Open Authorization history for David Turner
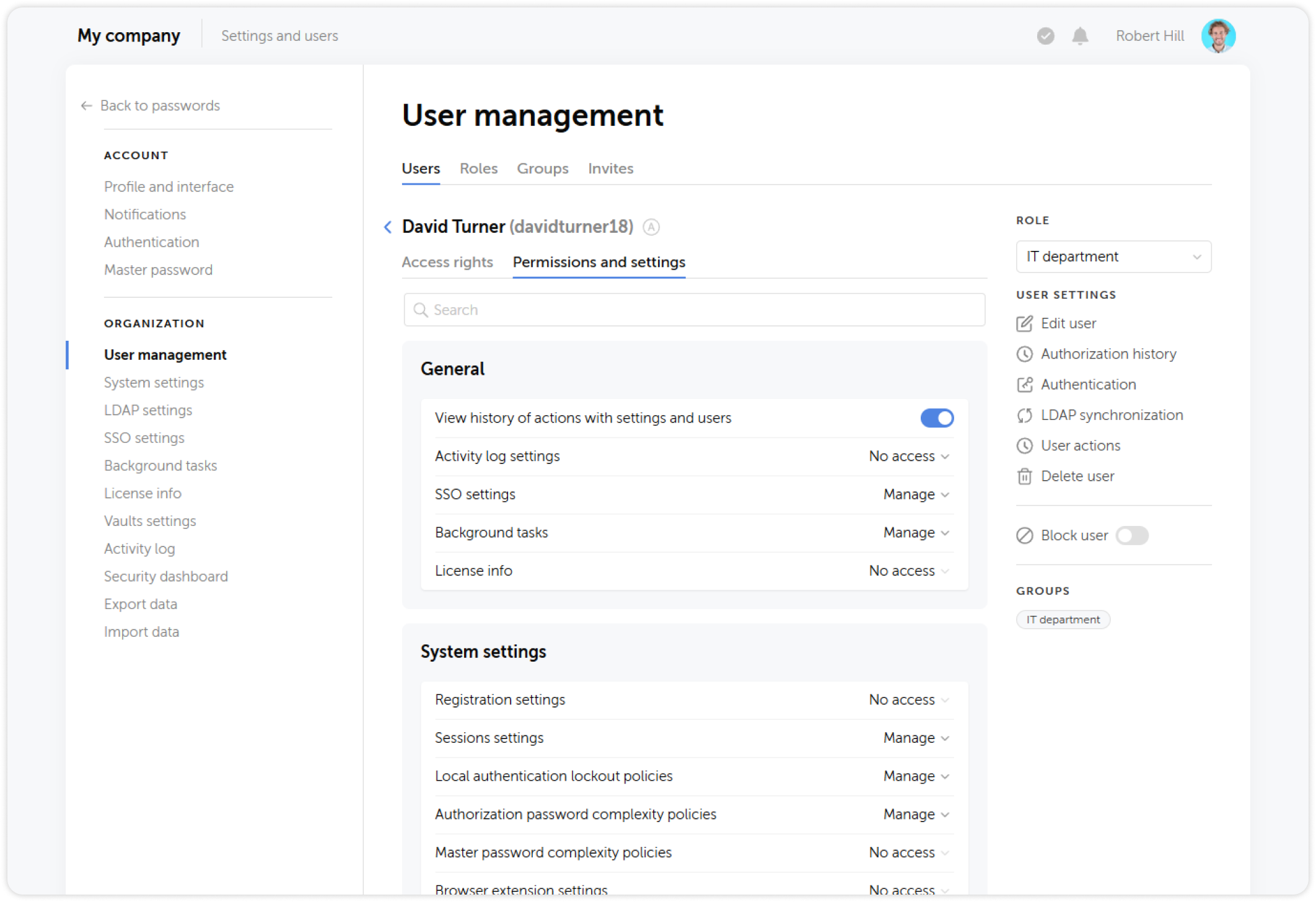Viewport: 1316px width, 902px height. pyautogui.click(x=1108, y=354)
